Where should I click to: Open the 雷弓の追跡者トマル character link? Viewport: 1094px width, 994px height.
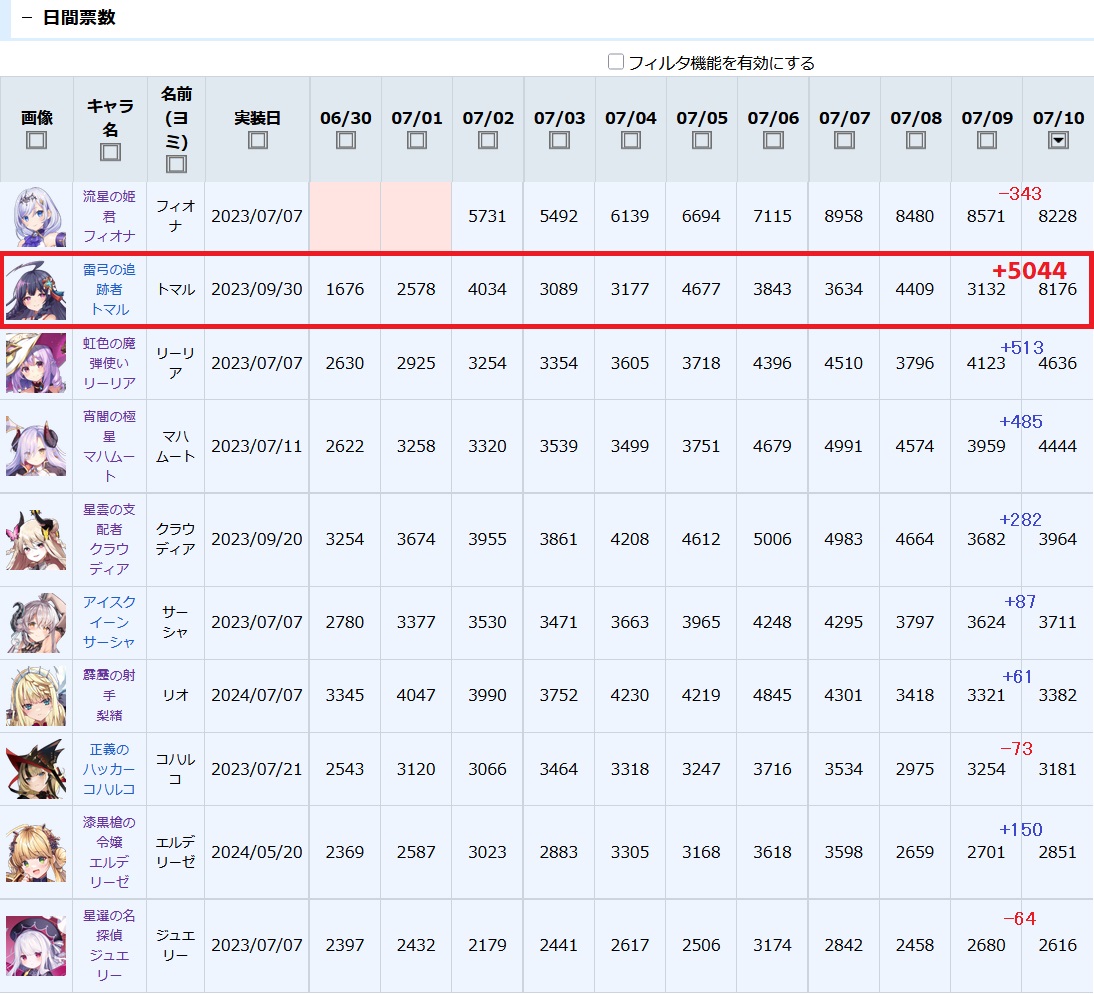click(109, 289)
